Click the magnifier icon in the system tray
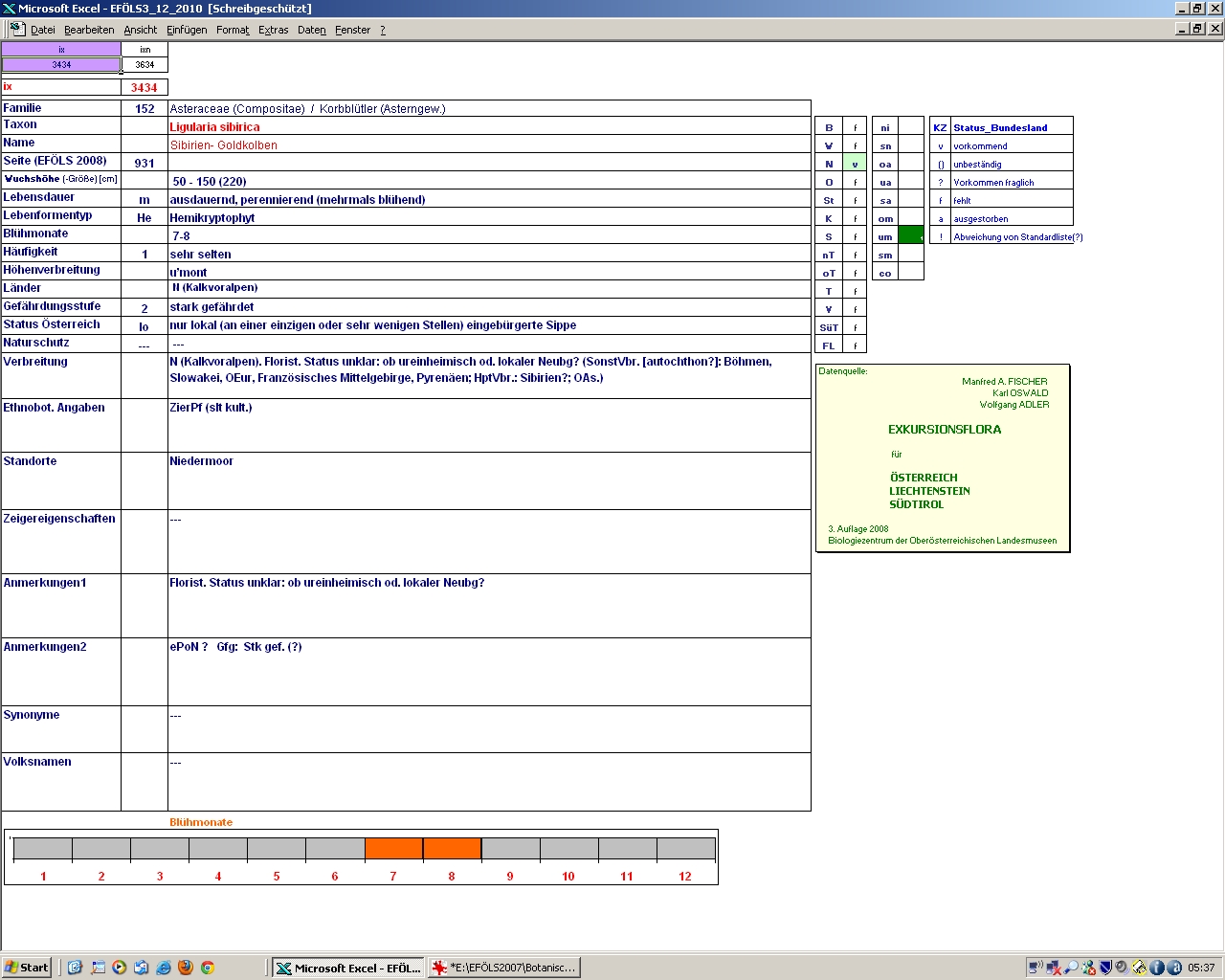 click(x=1071, y=968)
